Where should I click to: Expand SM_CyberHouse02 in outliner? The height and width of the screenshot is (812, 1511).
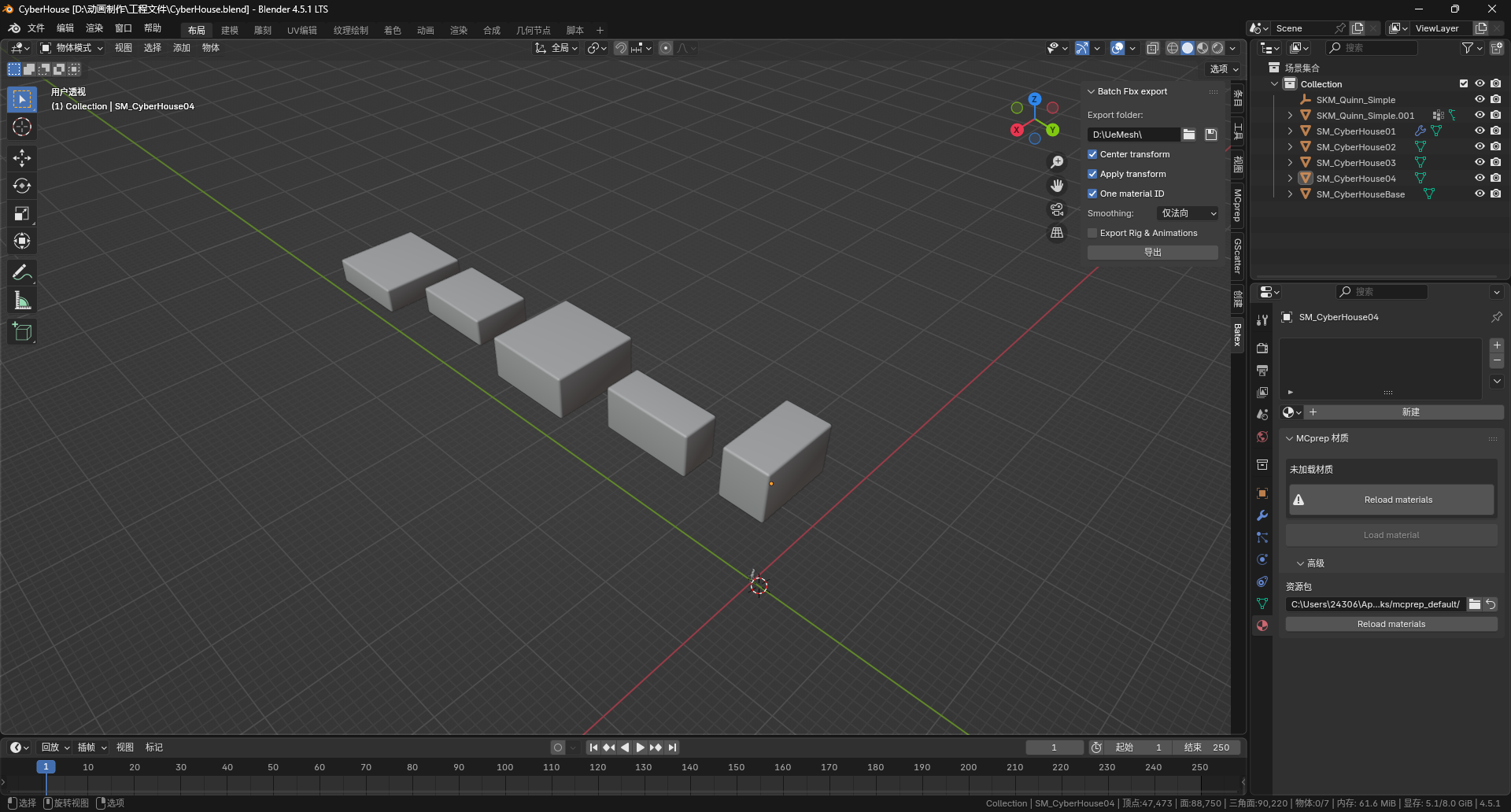tap(1290, 147)
